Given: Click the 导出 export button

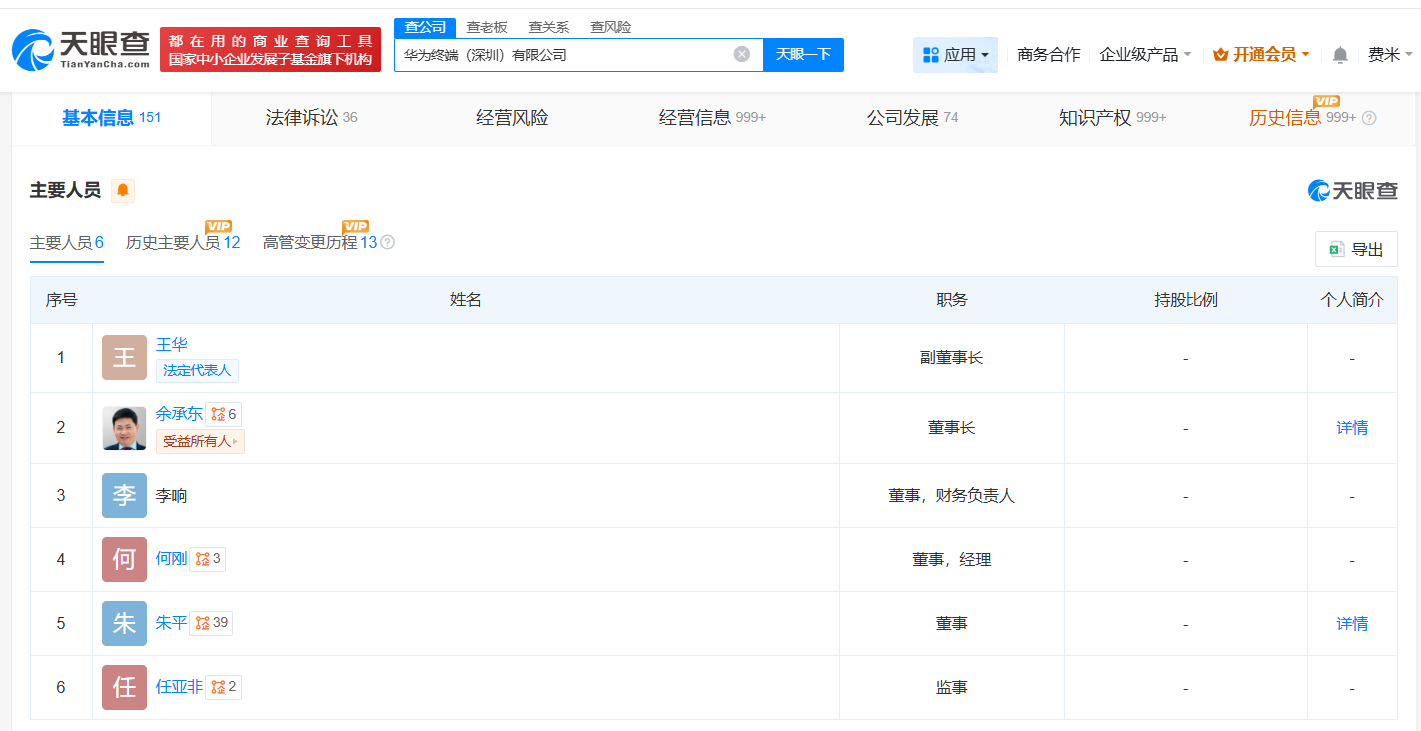Looking at the screenshot, I should pos(1356,249).
